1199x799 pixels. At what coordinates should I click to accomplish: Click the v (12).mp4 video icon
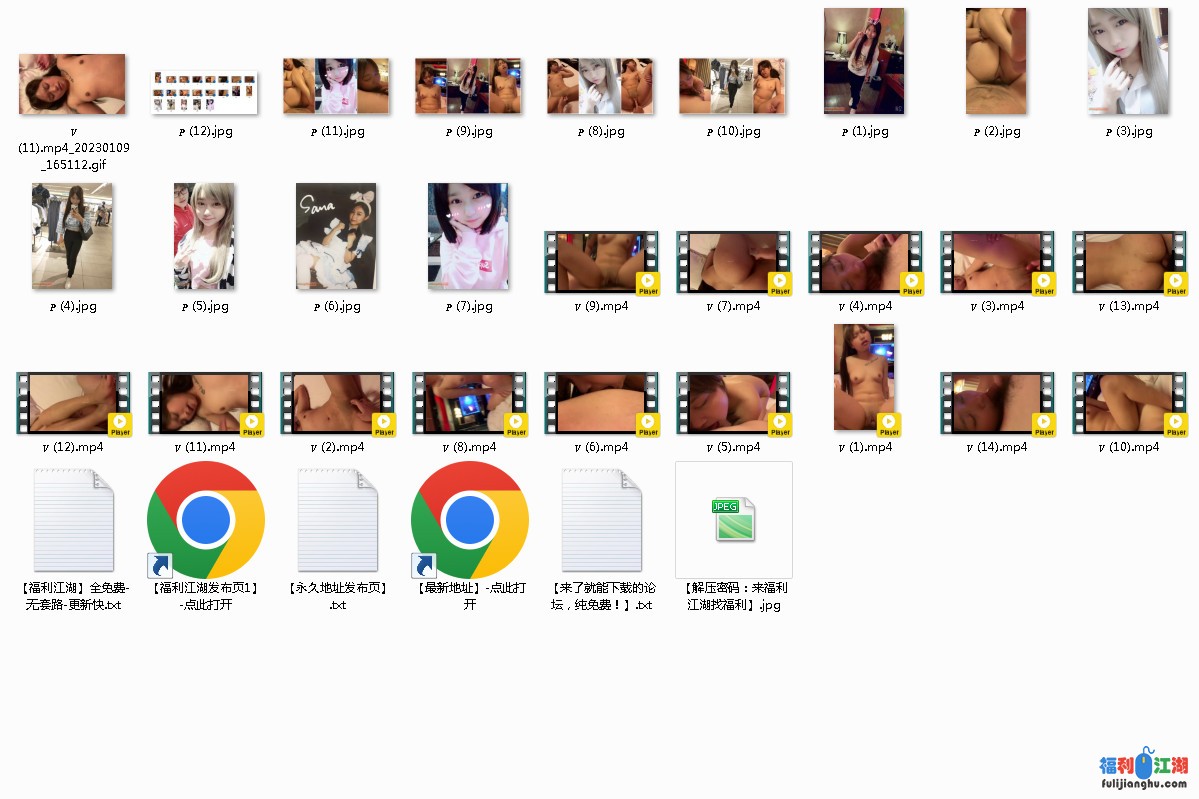73,403
